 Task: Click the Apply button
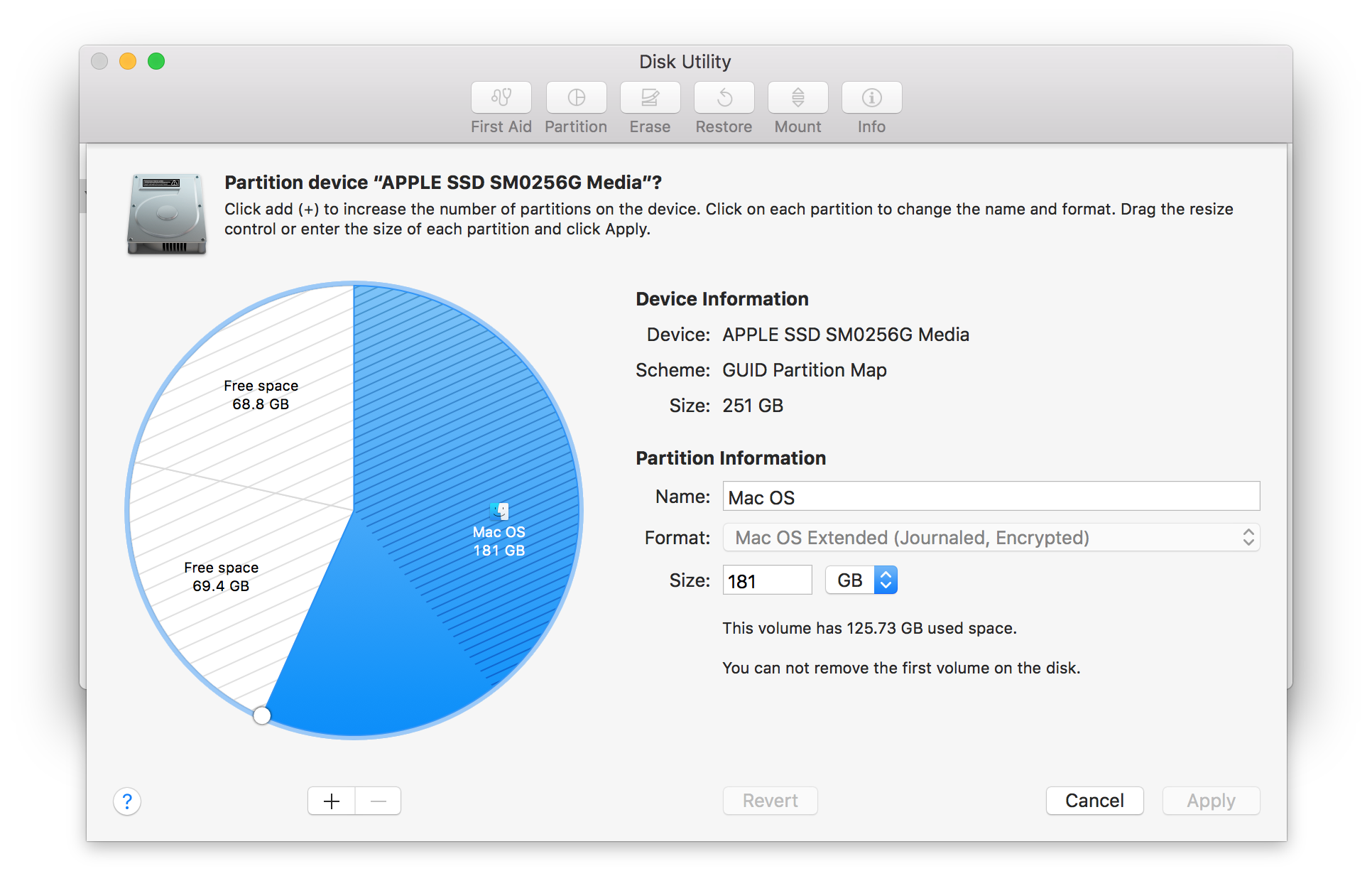[1210, 801]
